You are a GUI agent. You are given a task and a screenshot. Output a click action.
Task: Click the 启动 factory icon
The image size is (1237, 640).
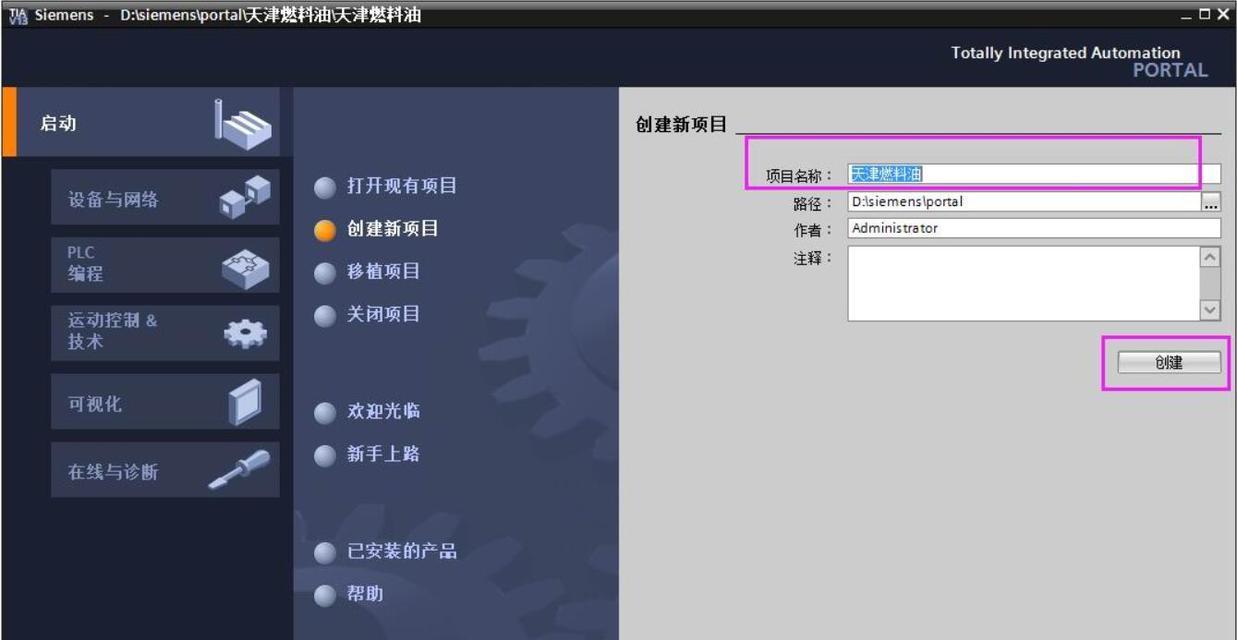click(x=242, y=123)
